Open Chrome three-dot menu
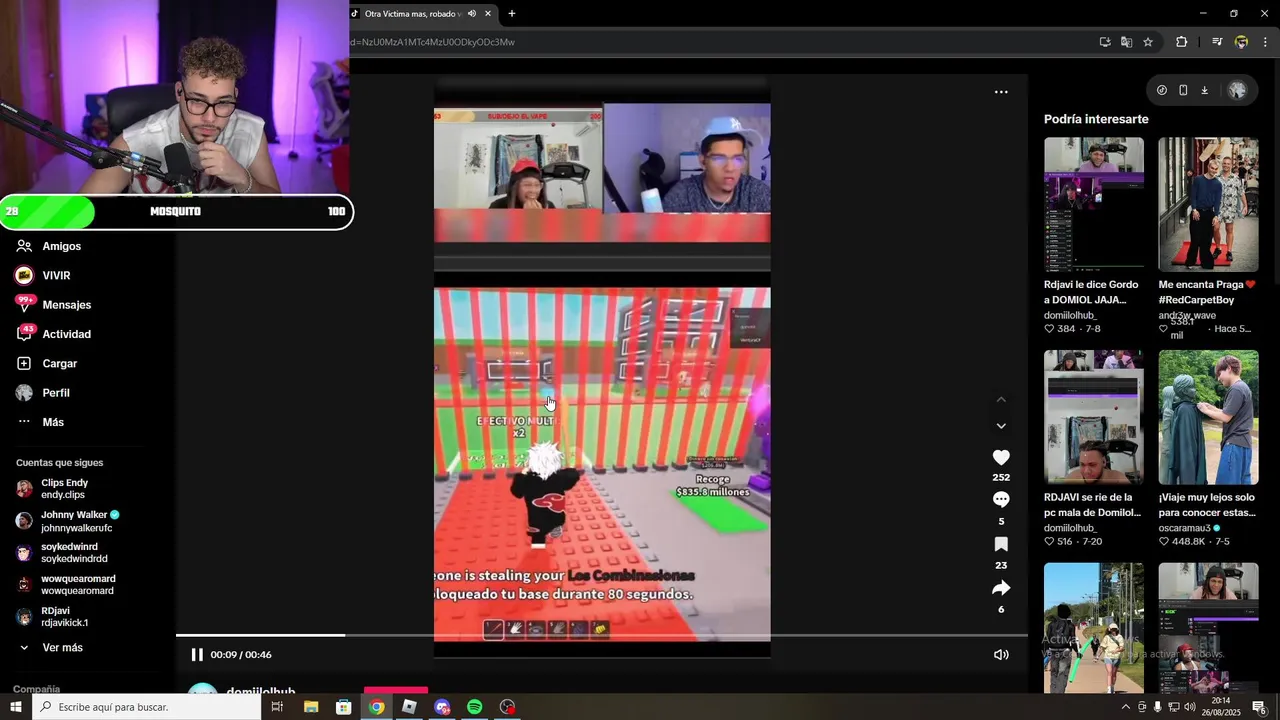 pyautogui.click(x=1265, y=42)
